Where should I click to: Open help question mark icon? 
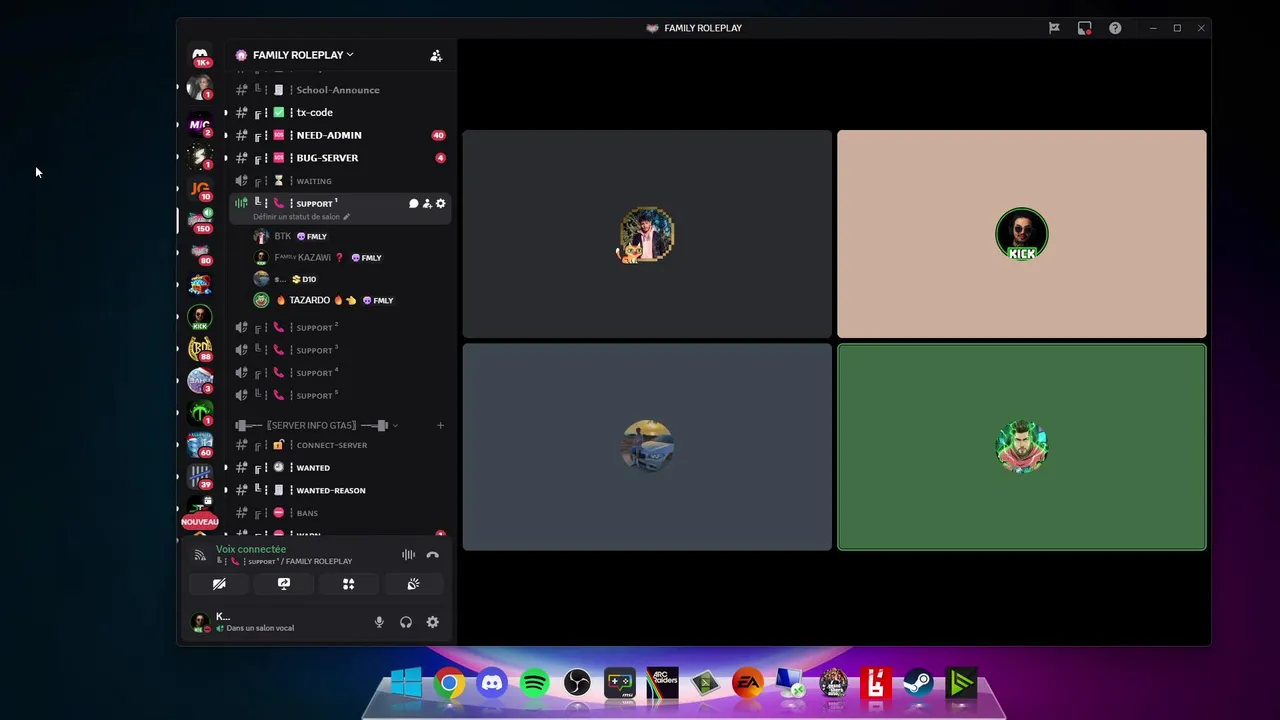[x=1115, y=28]
